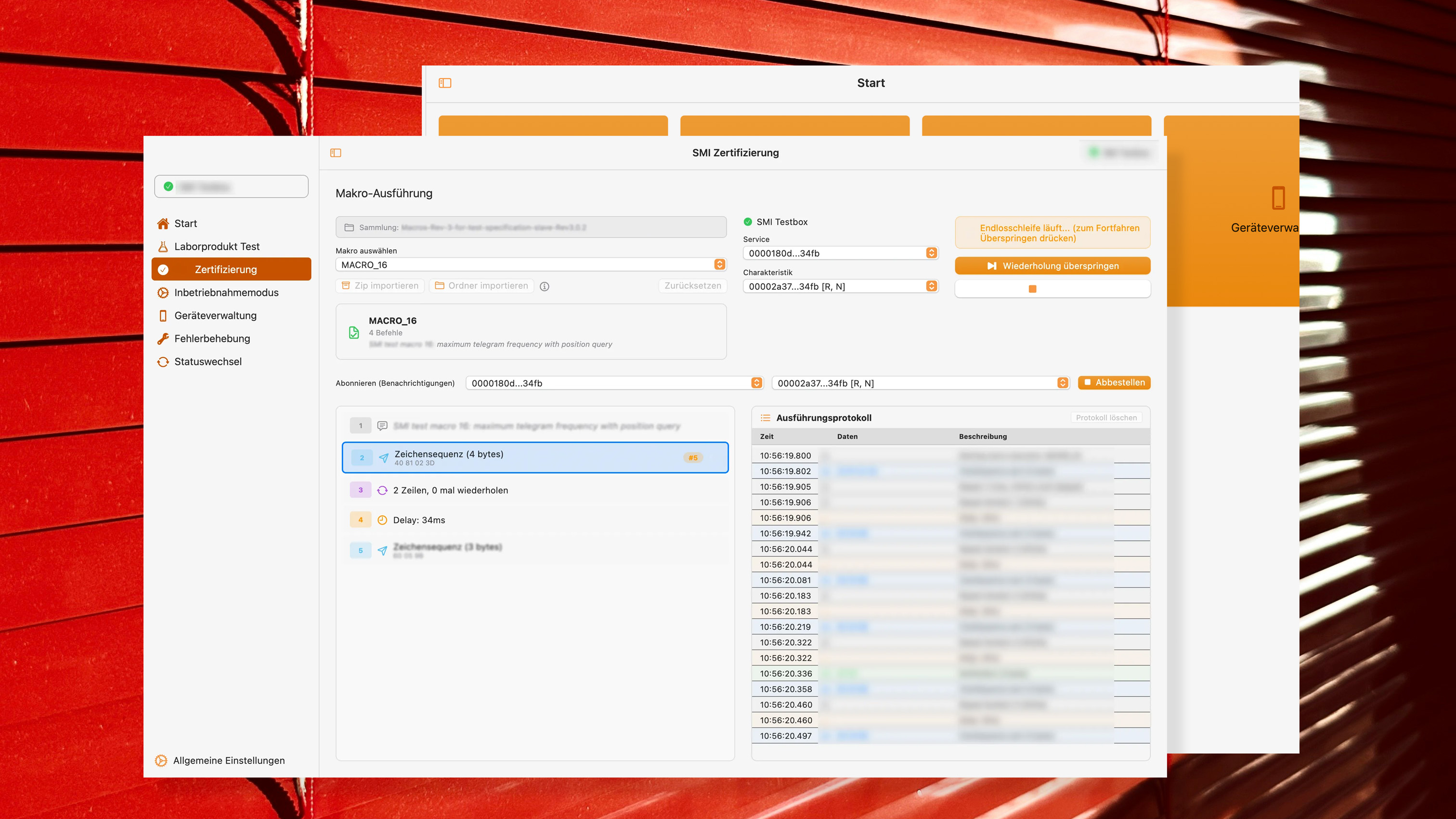Click the repeat loop icon on step 3

(382, 490)
